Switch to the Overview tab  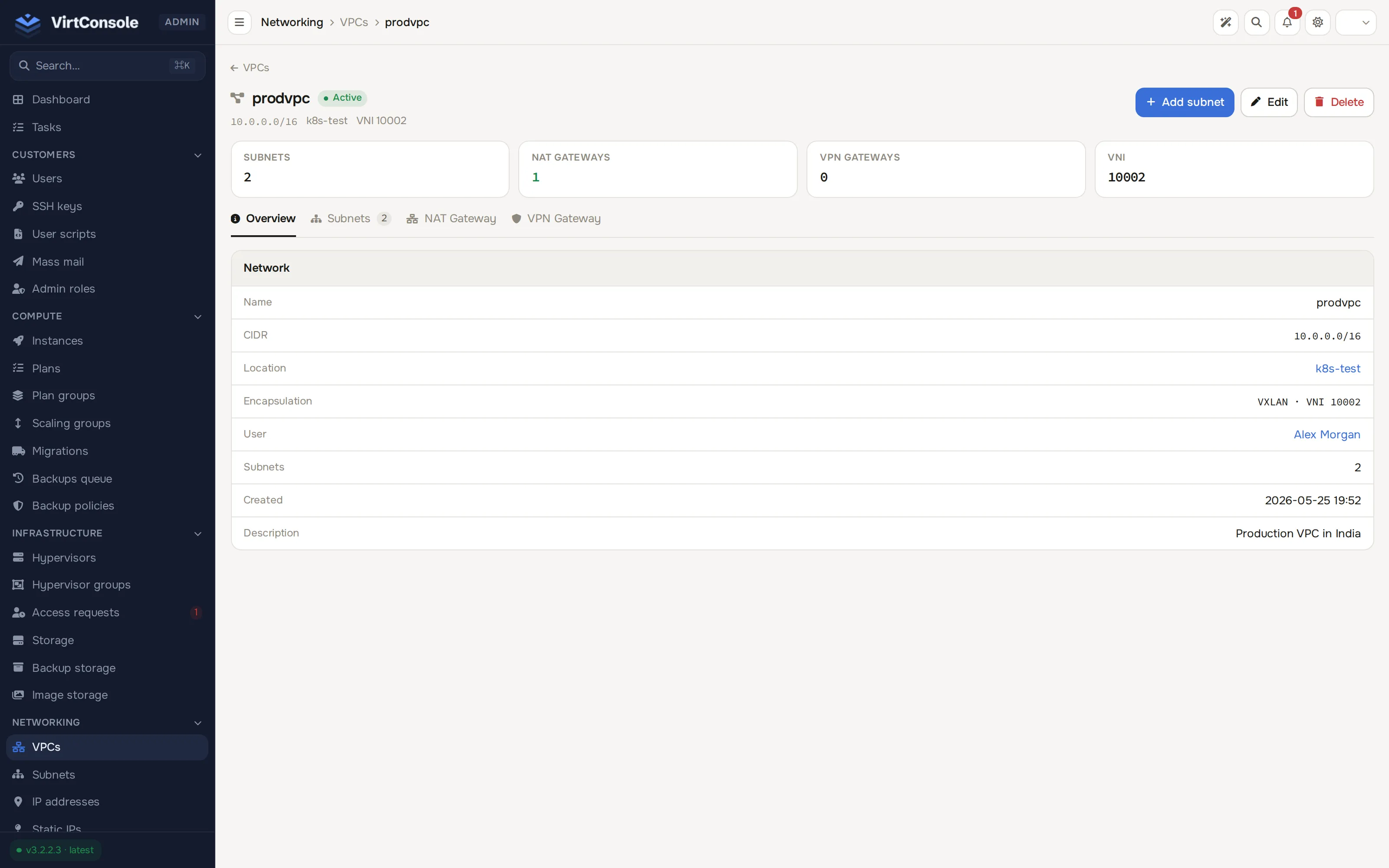(263, 219)
